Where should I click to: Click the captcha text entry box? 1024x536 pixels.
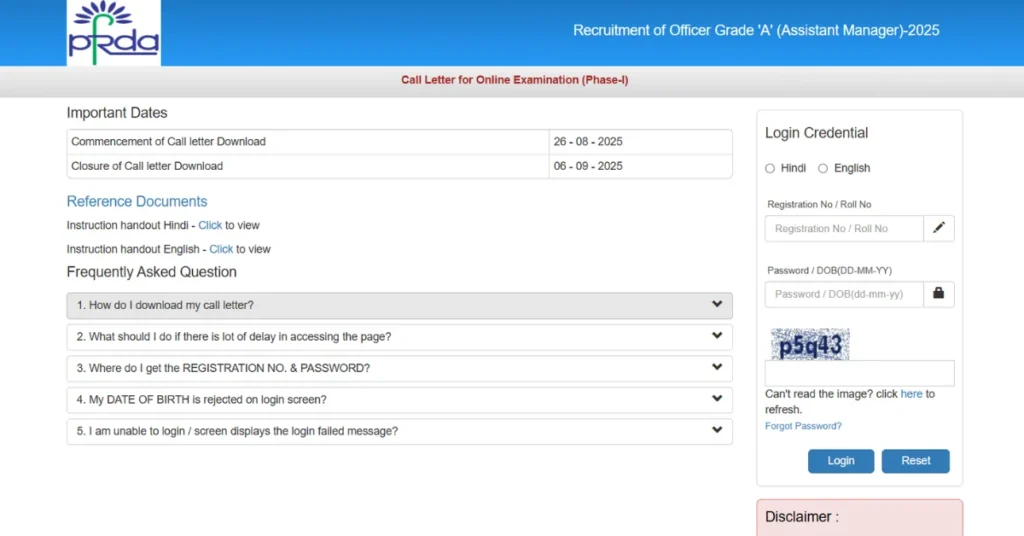(859, 373)
